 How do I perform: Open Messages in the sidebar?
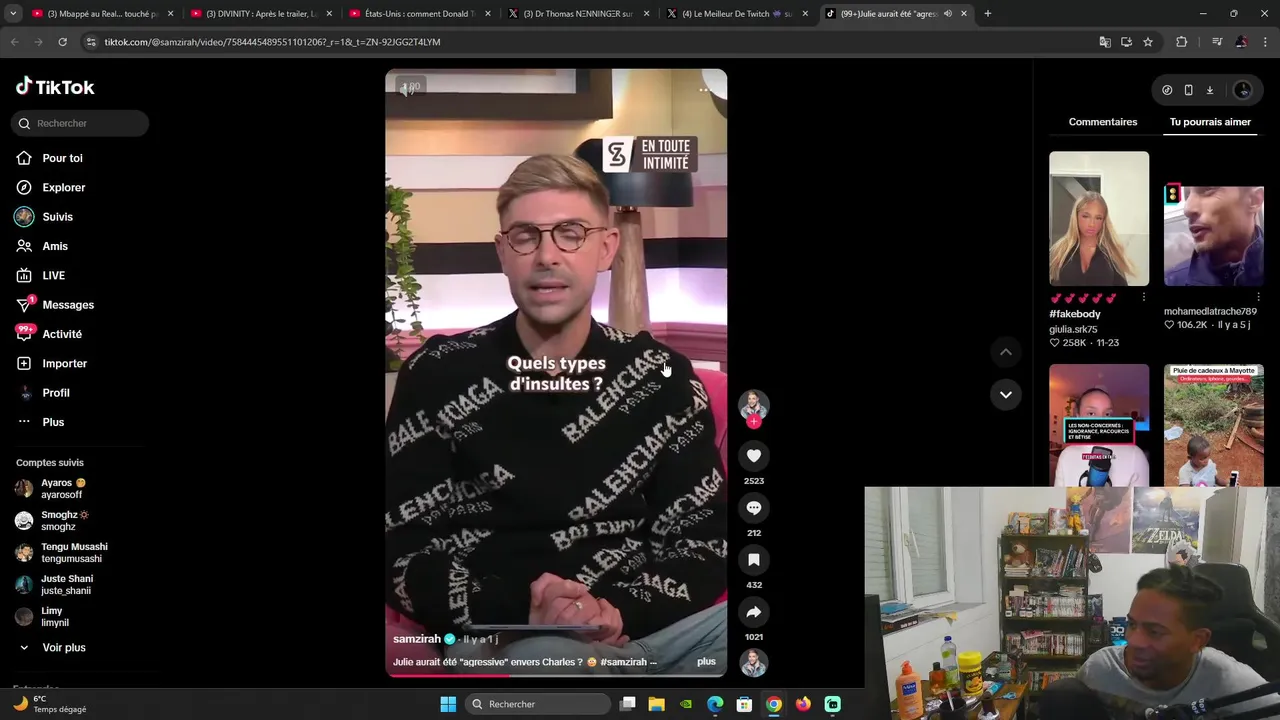[68, 305]
